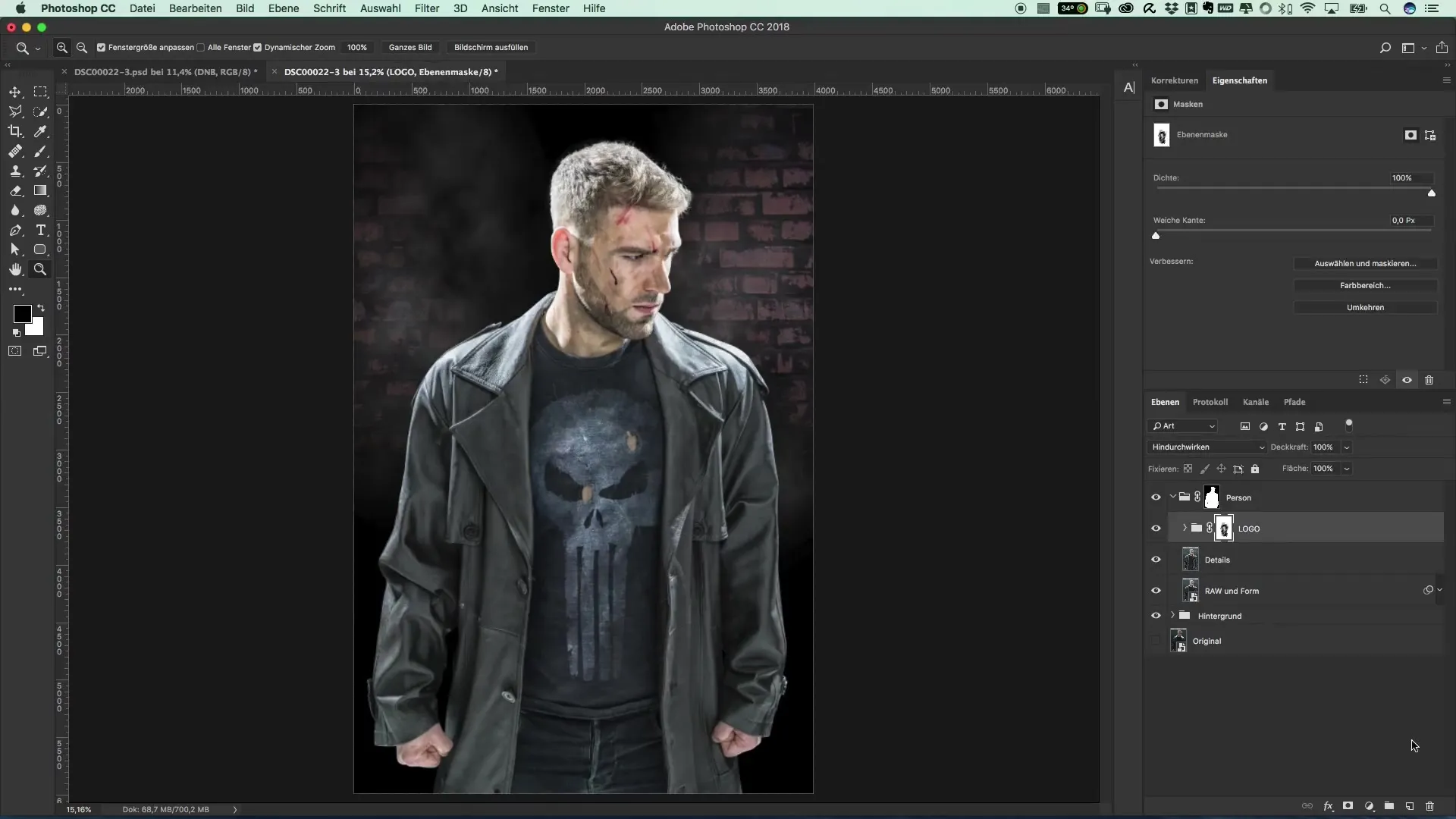Expand smart filters on RAW und Form

(1439, 590)
